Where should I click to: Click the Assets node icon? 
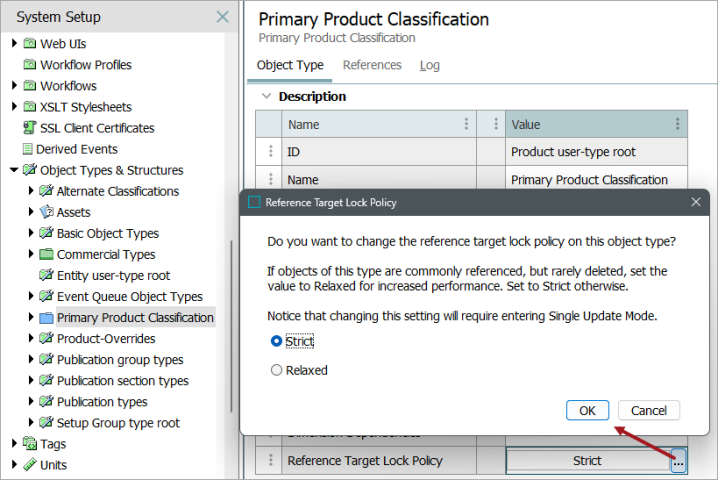pyautogui.click(x=46, y=212)
